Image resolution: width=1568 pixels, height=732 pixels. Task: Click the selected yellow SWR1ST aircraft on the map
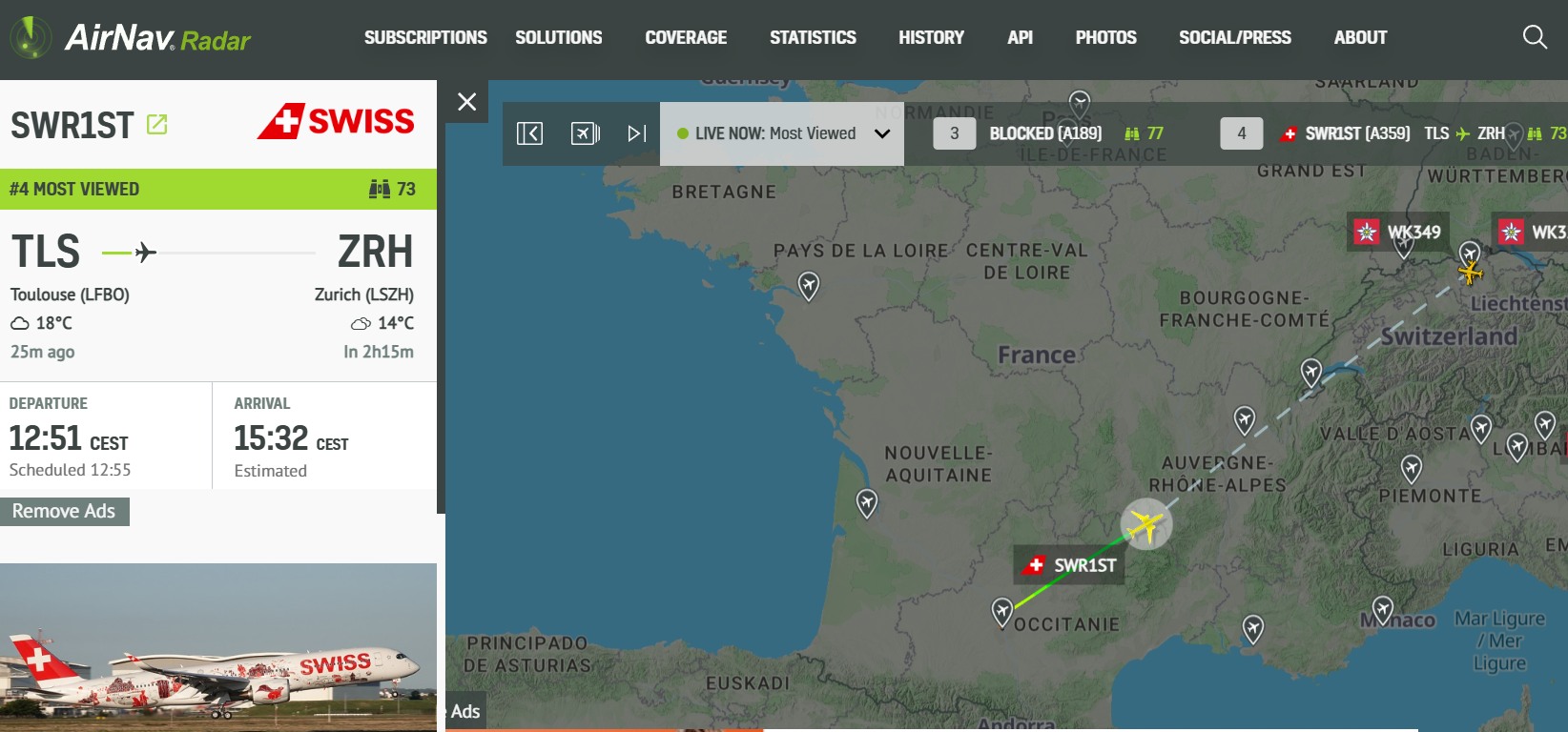tap(1145, 523)
